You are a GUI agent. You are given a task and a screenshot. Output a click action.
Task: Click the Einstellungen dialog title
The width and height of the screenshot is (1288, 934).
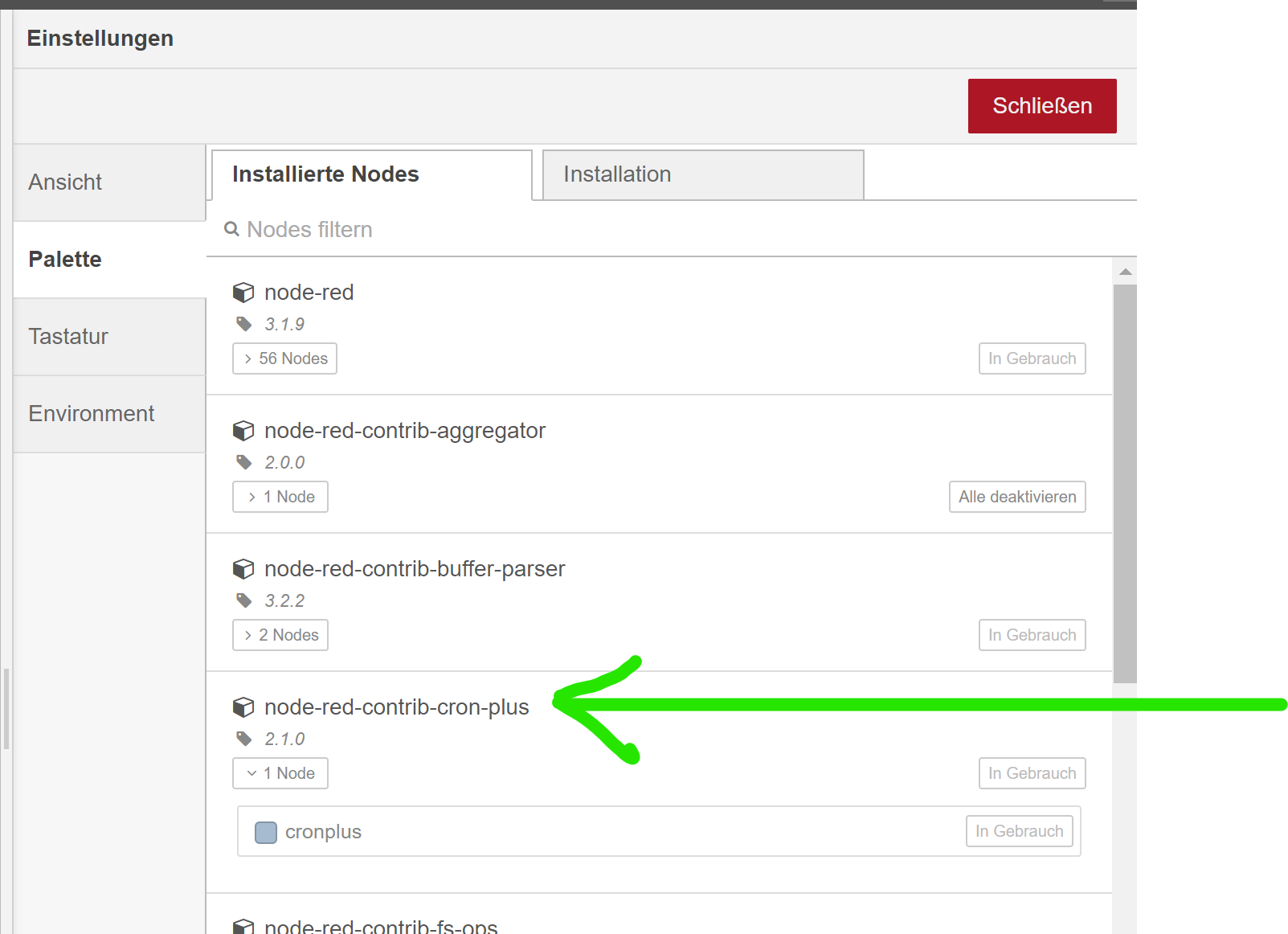tap(100, 39)
